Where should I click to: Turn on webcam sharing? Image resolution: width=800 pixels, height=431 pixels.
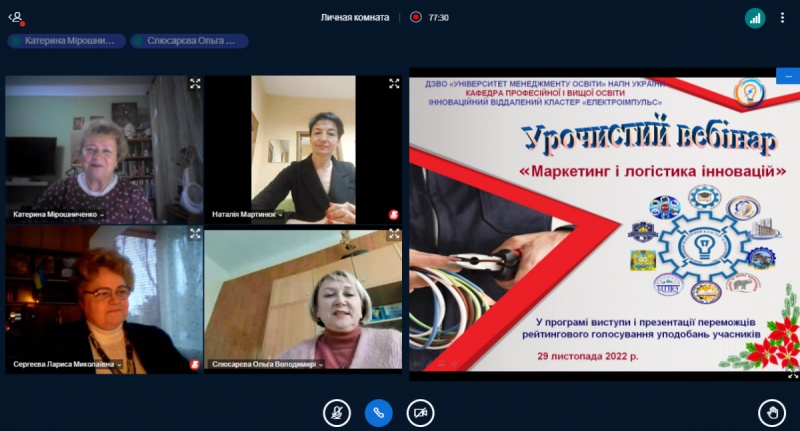420,412
